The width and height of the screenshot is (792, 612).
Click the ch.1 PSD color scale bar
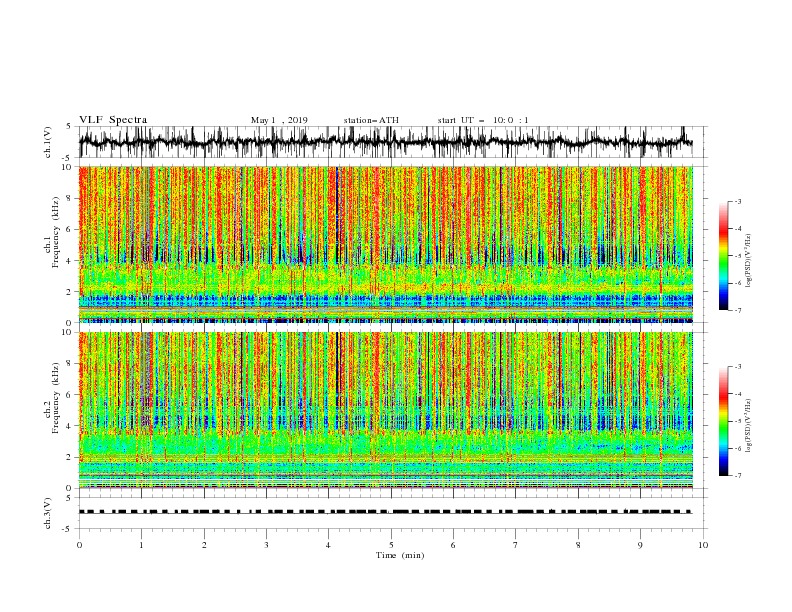coord(723,255)
